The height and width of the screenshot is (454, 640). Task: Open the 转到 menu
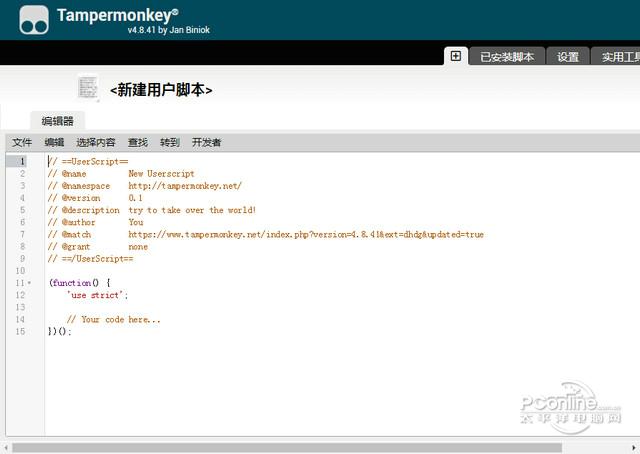coord(170,142)
